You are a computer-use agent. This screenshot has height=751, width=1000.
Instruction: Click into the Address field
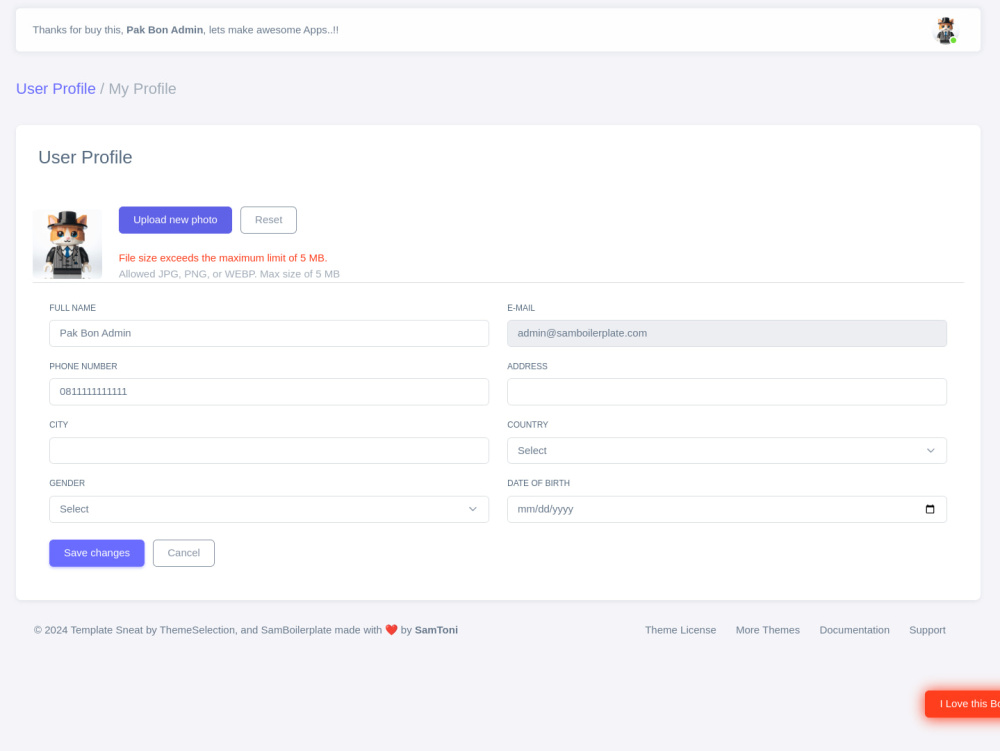727,392
